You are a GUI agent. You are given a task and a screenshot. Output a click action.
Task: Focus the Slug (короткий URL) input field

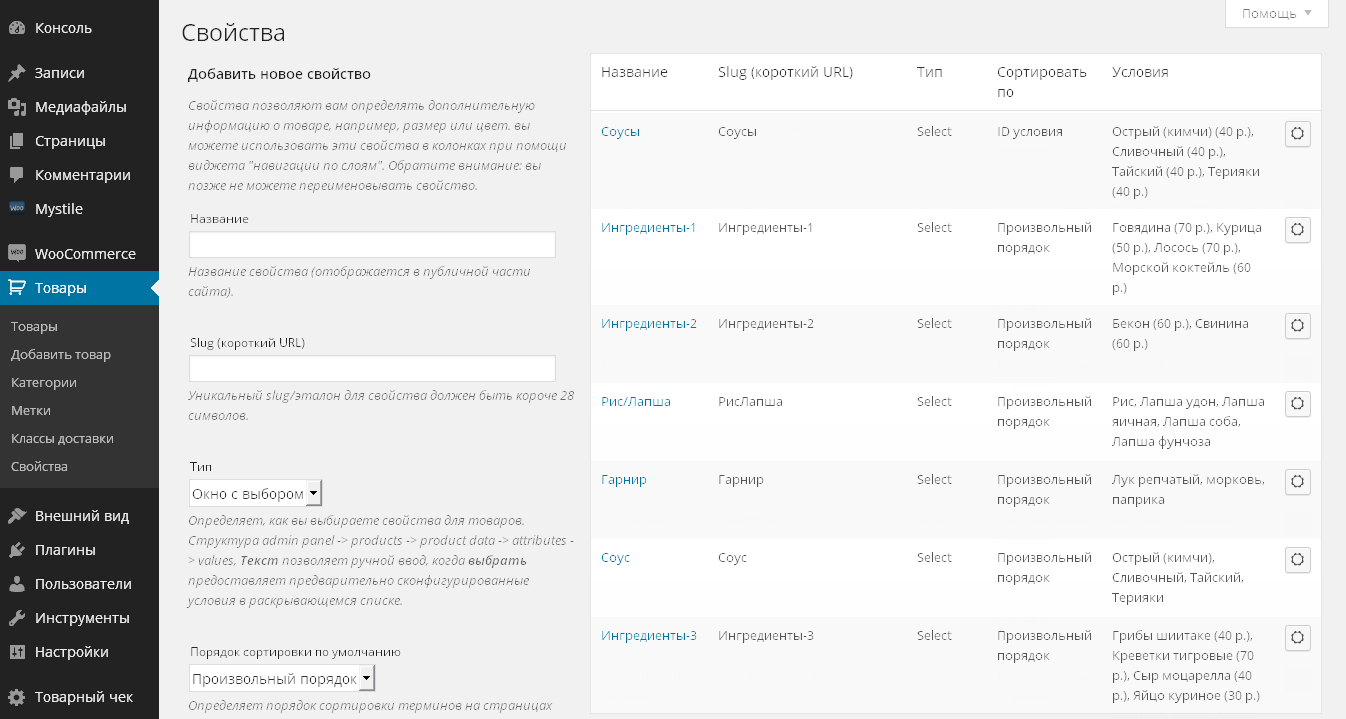tap(372, 369)
